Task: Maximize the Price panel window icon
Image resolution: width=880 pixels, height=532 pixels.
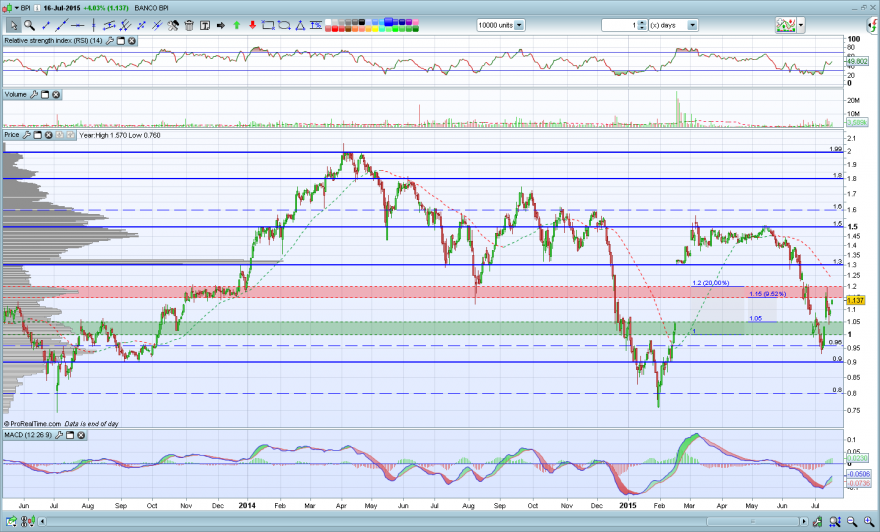Action: pyautogui.click(x=38, y=135)
